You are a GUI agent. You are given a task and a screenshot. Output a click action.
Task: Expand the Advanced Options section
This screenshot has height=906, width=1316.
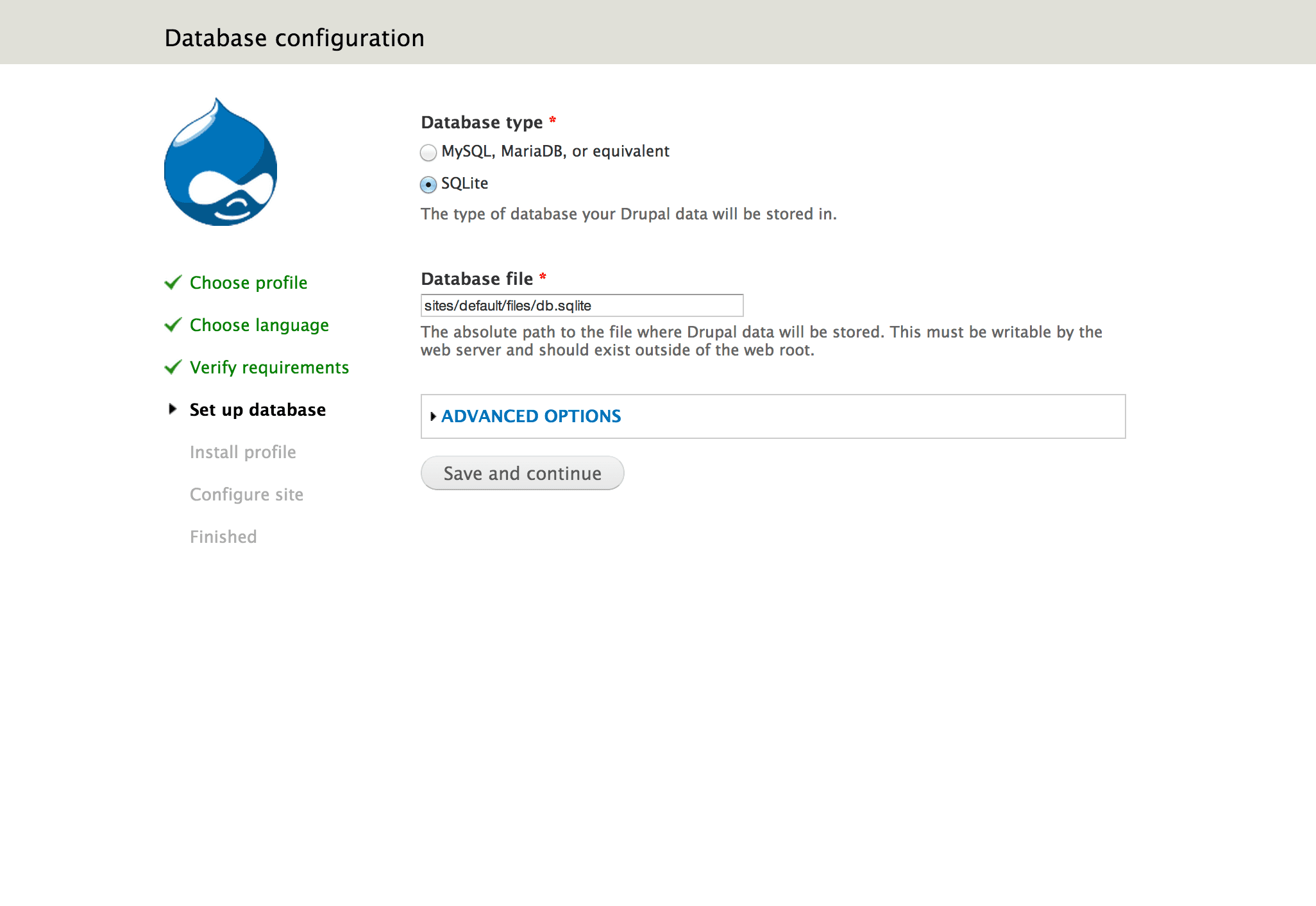[x=531, y=416]
